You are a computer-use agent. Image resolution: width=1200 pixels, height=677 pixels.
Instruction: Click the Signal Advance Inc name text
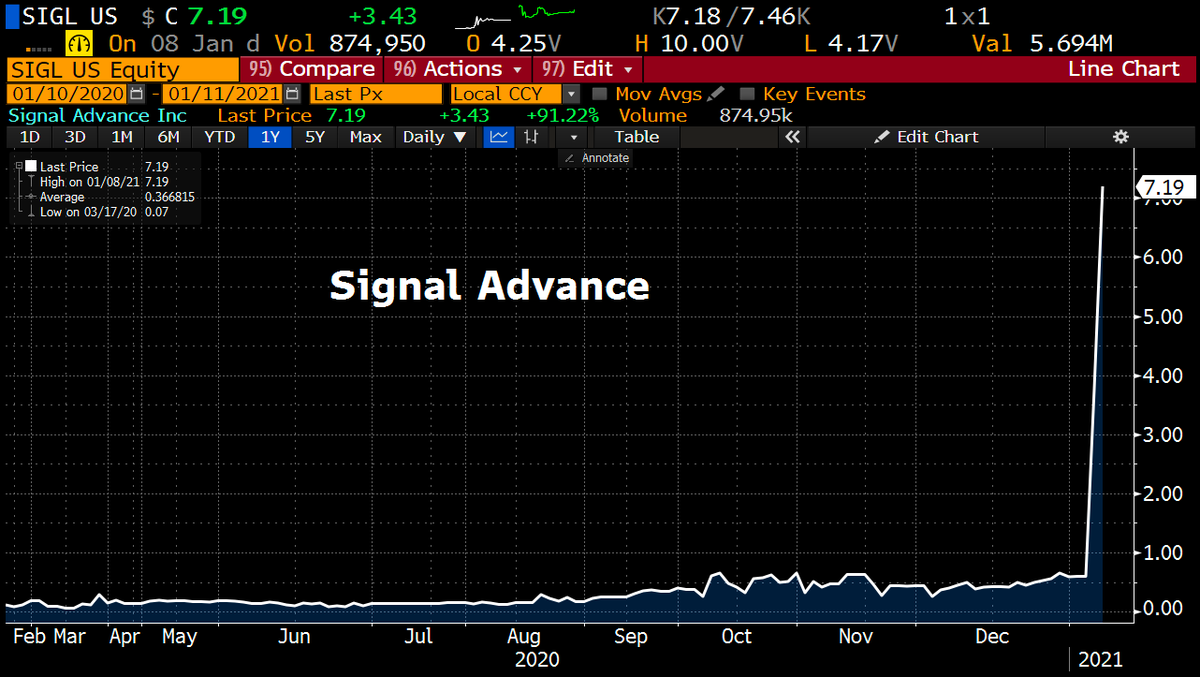click(96, 115)
